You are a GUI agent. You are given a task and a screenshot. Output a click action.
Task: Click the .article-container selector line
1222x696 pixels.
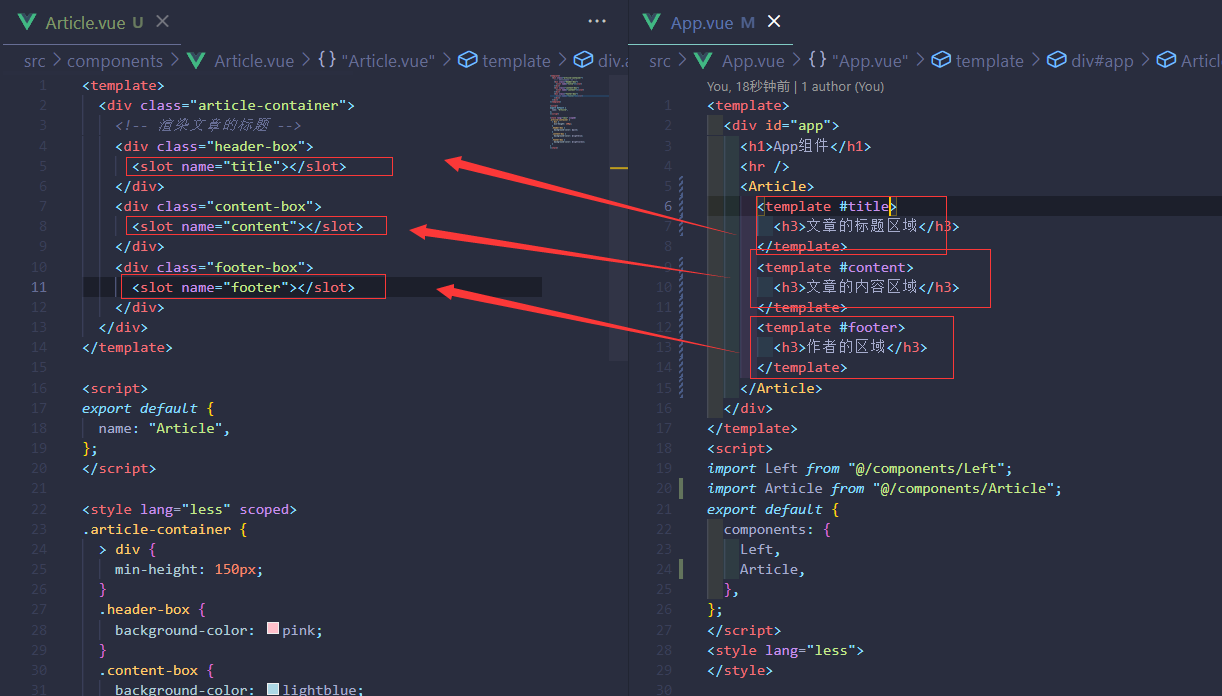tap(164, 529)
